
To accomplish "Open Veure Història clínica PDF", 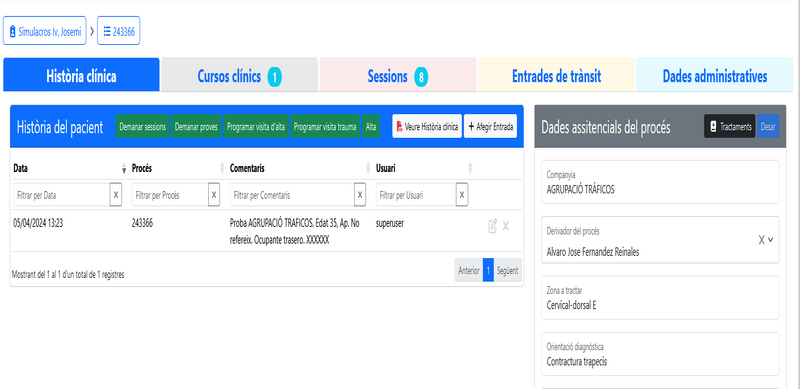I will 427,127.
